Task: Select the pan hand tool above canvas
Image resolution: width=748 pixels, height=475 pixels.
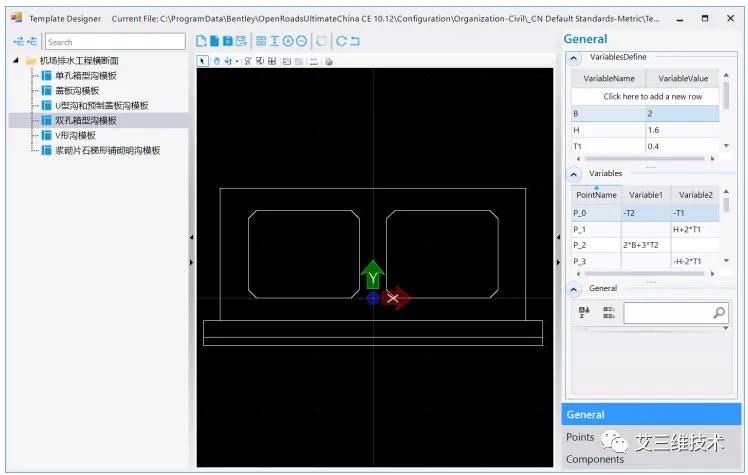Action: point(216,61)
